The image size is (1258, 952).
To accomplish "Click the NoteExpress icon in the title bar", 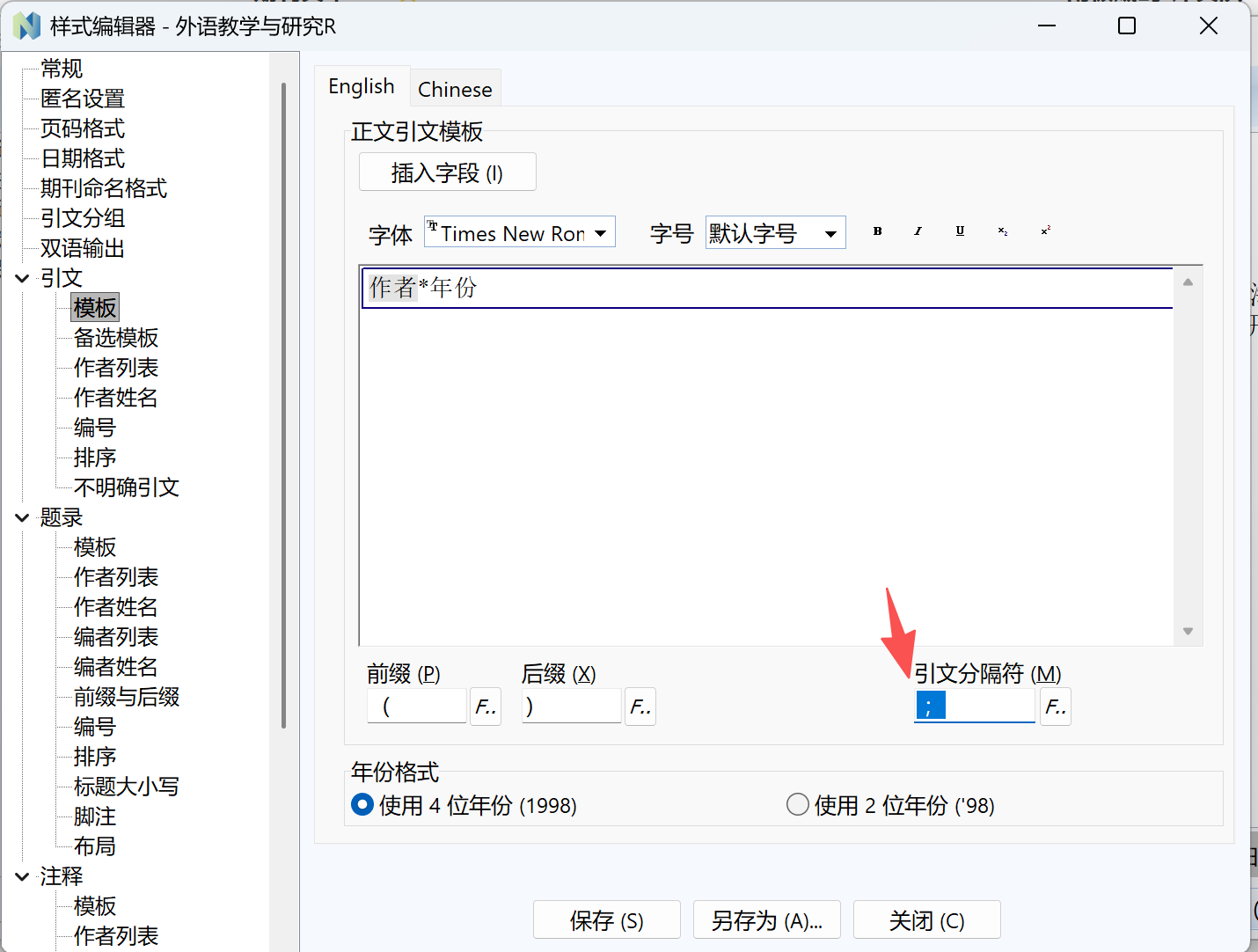I will (x=26, y=26).
